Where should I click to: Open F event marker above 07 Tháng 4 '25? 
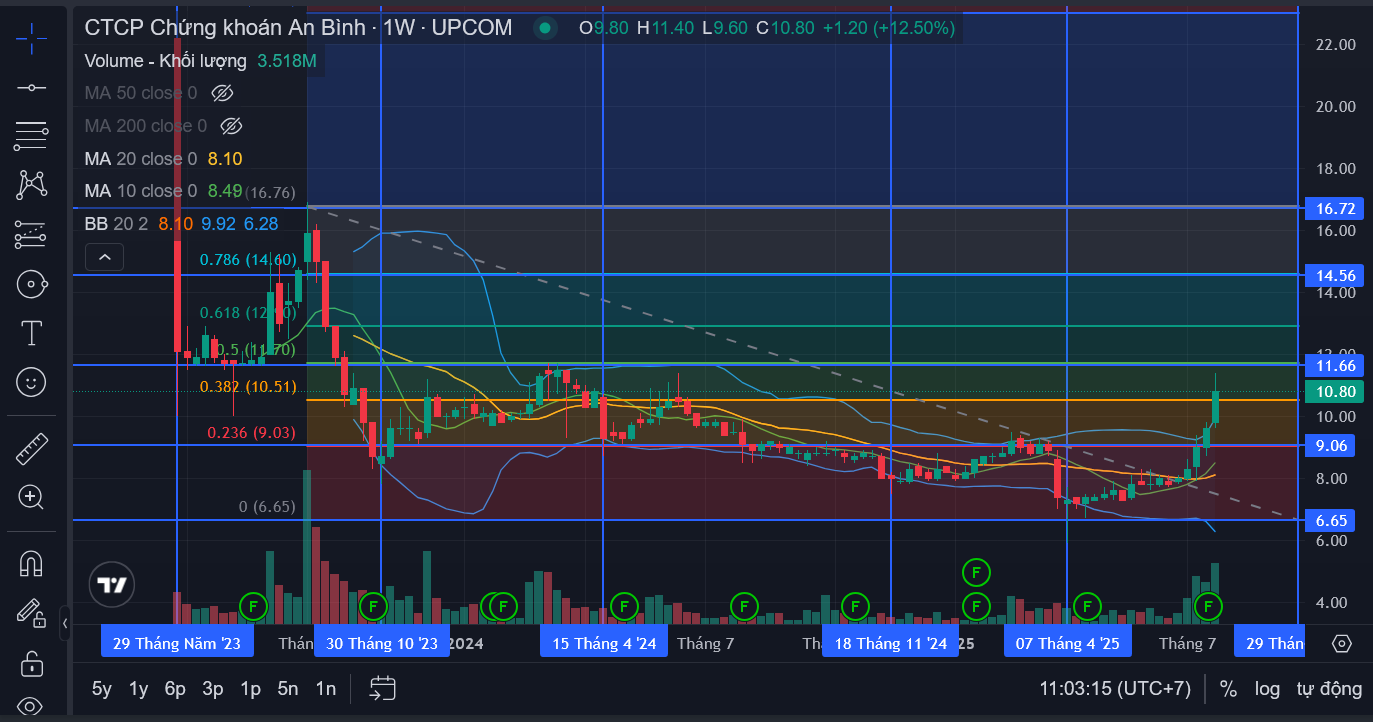coord(1087,606)
